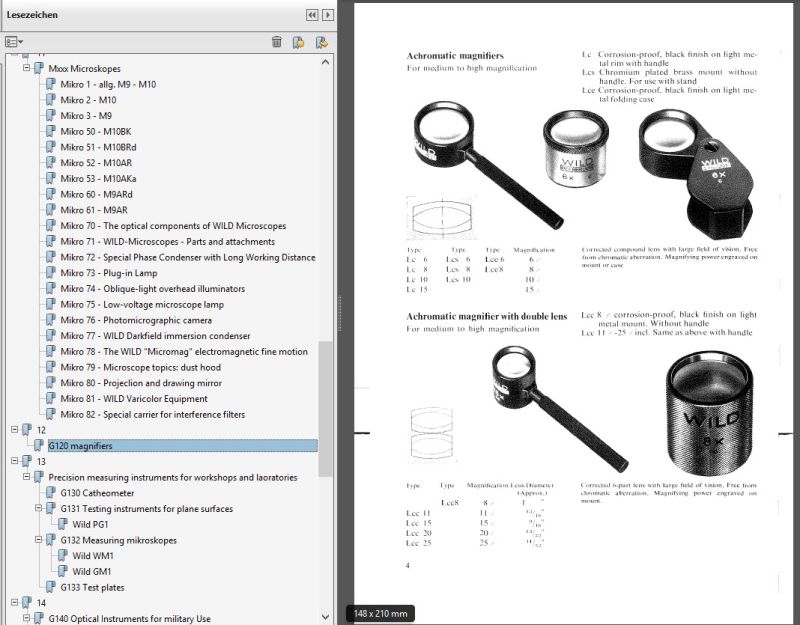Collapse Precision measuring instruments group

pyautogui.click(x=27, y=477)
